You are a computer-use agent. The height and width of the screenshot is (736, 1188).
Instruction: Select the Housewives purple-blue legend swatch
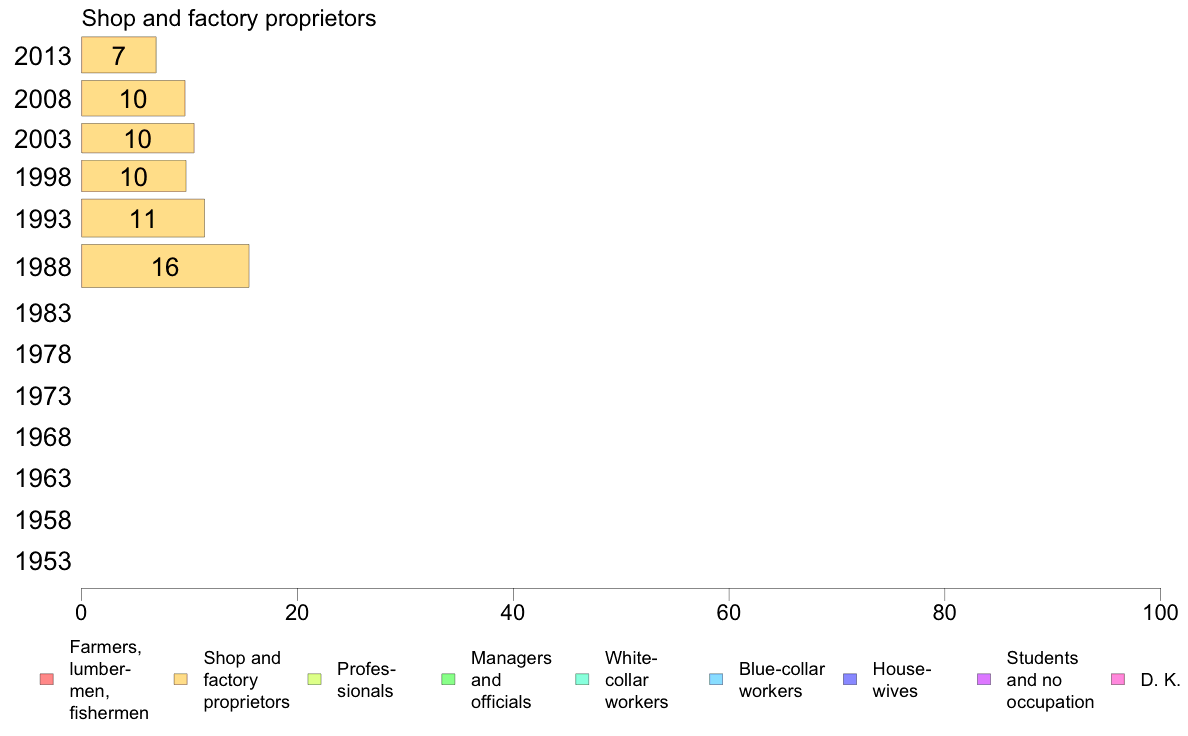[850, 680]
